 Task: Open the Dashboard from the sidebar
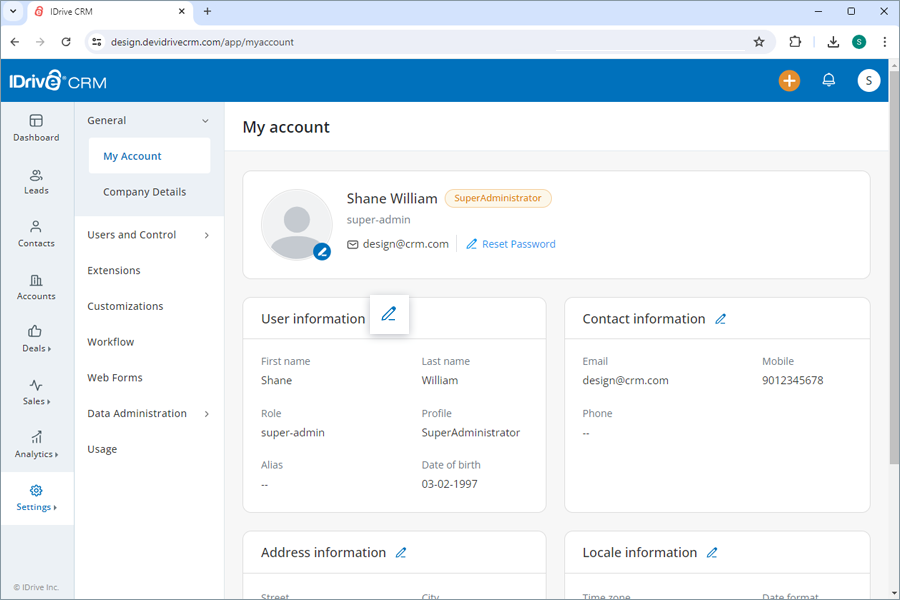[36, 128]
